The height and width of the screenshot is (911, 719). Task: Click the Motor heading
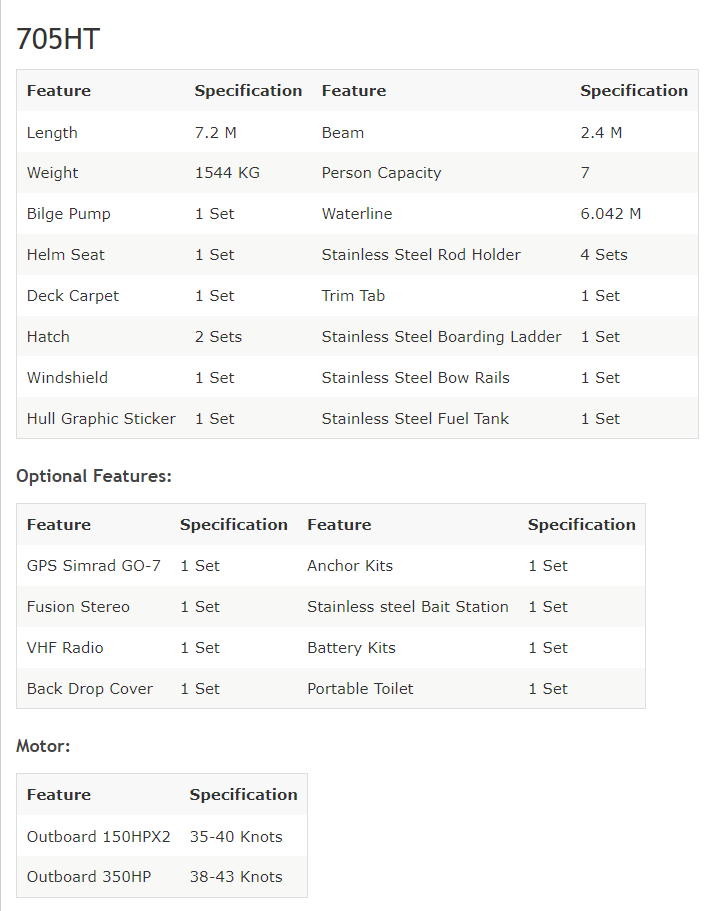43,746
